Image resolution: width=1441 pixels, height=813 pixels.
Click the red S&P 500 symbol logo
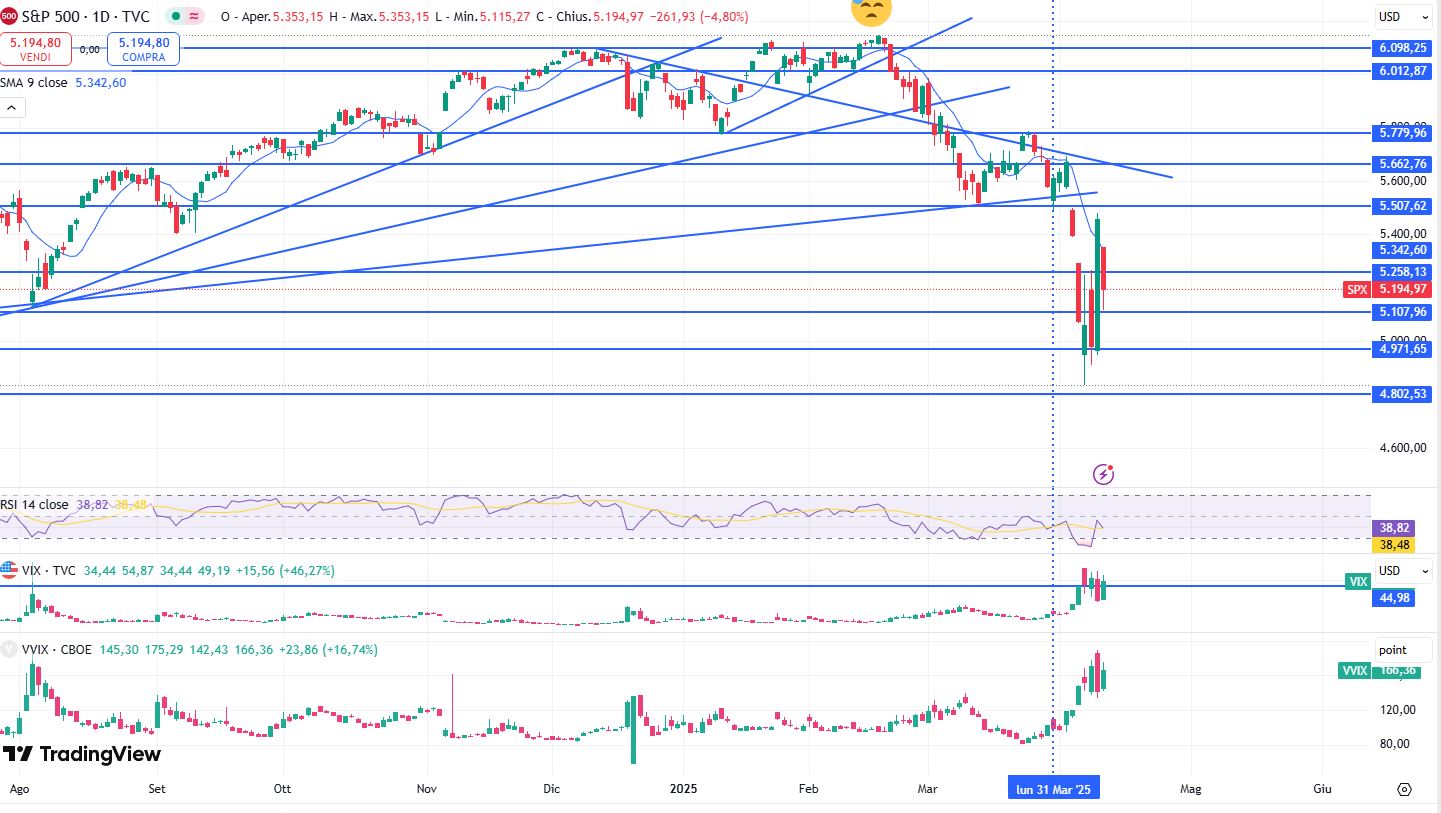coord(9,17)
